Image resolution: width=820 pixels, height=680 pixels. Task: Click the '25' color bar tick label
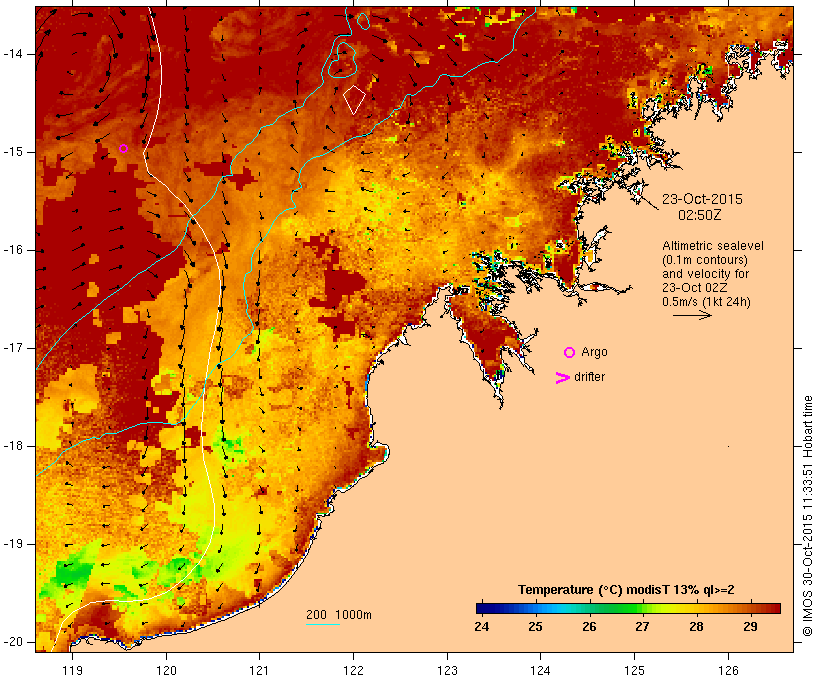[536, 627]
